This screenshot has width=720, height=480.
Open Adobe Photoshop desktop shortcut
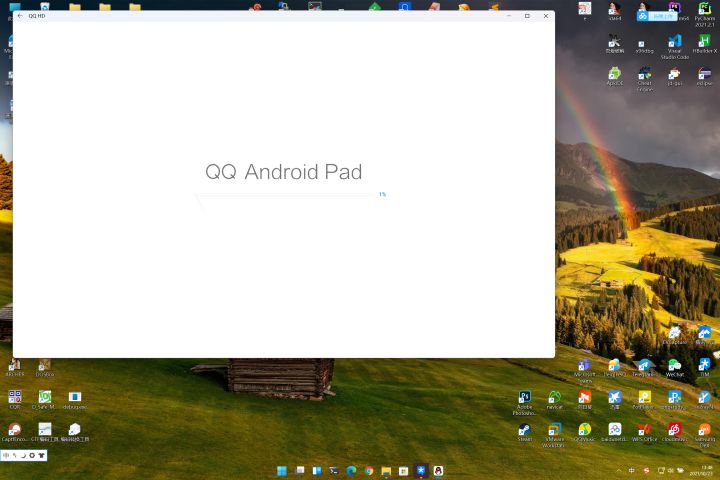(524, 398)
